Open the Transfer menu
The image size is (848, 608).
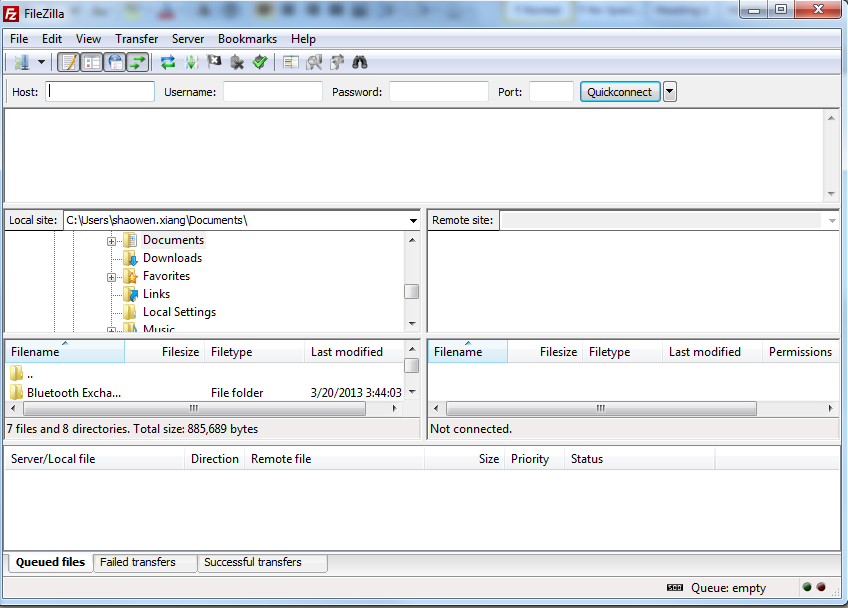(x=136, y=39)
